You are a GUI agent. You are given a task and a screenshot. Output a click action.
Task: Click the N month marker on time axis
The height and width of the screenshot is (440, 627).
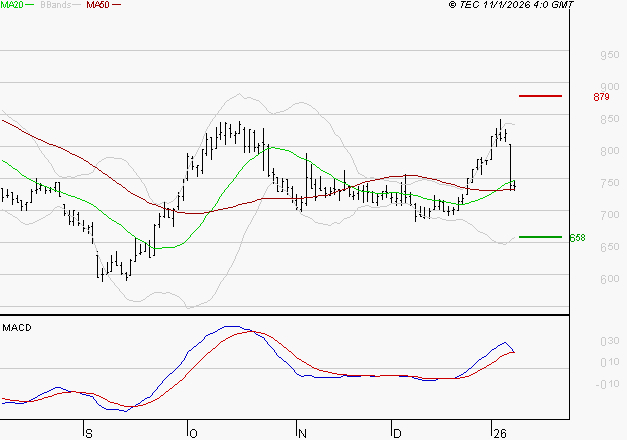tap(301, 433)
